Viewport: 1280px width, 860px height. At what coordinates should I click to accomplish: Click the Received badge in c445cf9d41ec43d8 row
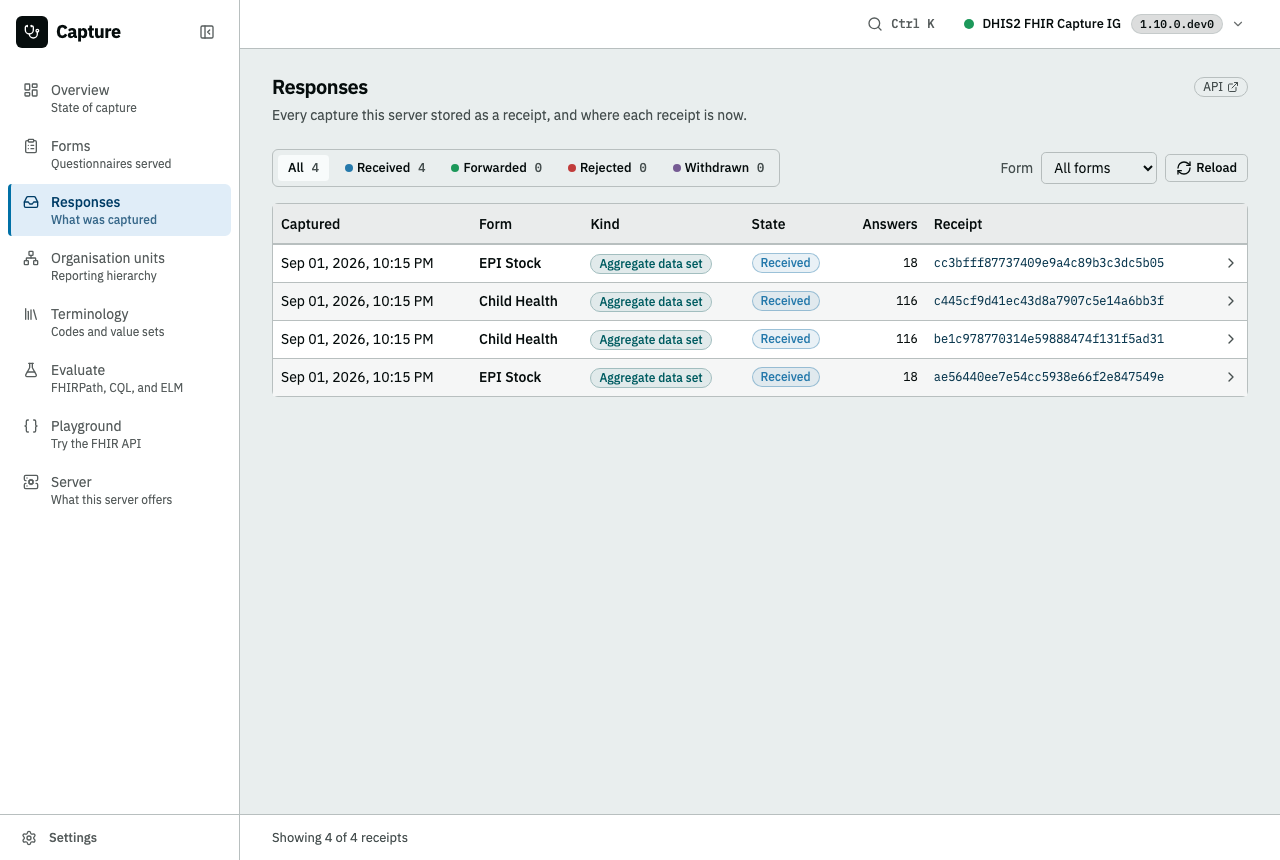(x=785, y=301)
